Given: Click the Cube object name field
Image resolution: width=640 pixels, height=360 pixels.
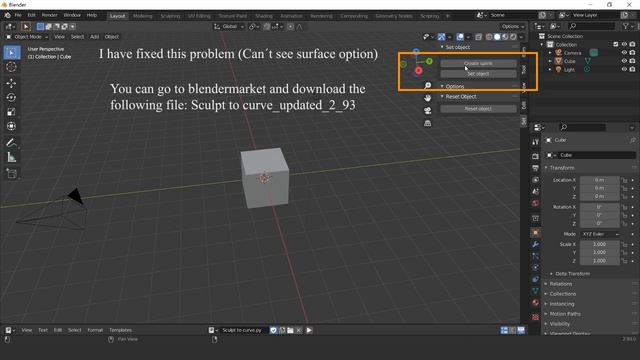Looking at the screenshot, I should click(x=596, y=155).
